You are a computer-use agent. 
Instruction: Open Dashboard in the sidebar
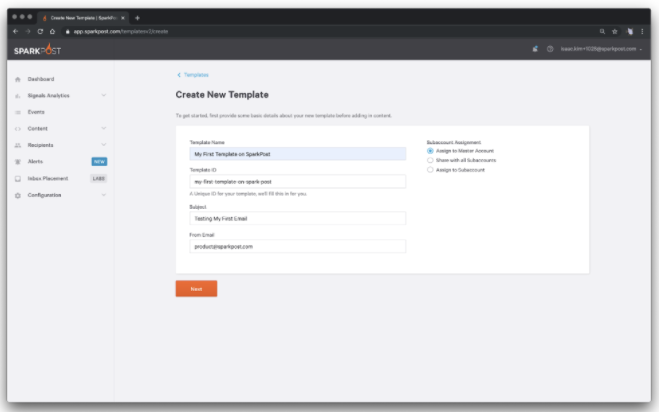41,79
